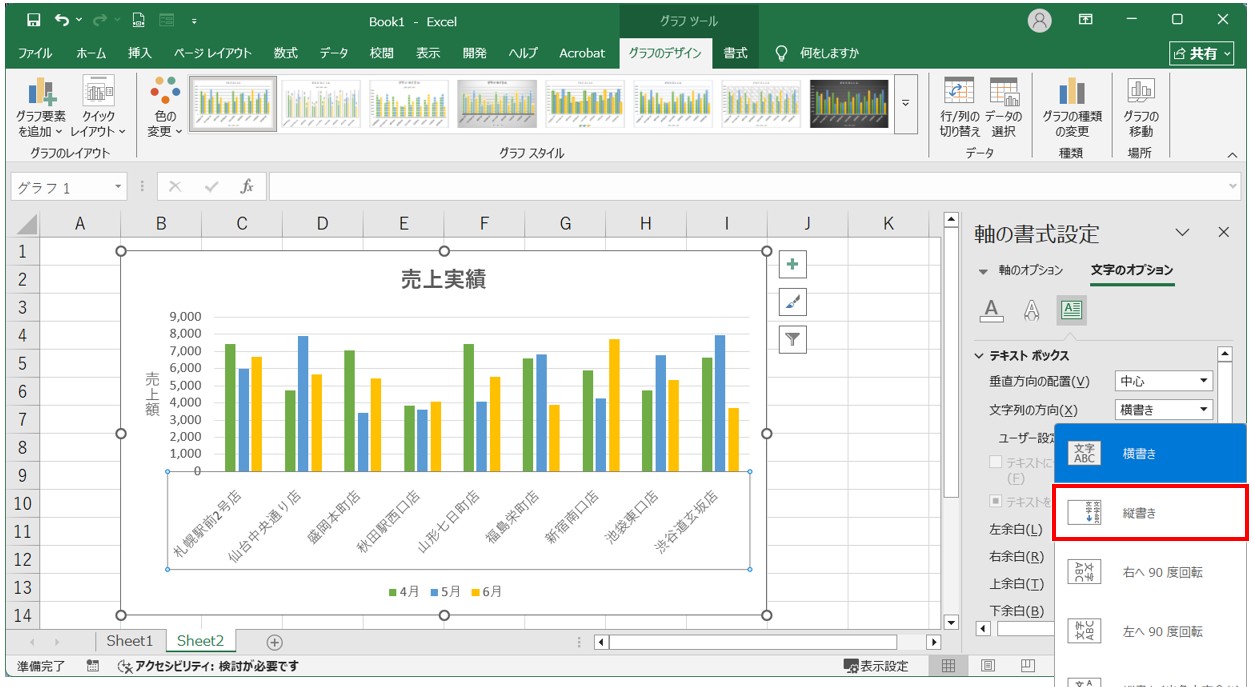
Task: Open 色の変更 (Change Colors) palette
Action: pyautogui.click(x=165, y=109)
